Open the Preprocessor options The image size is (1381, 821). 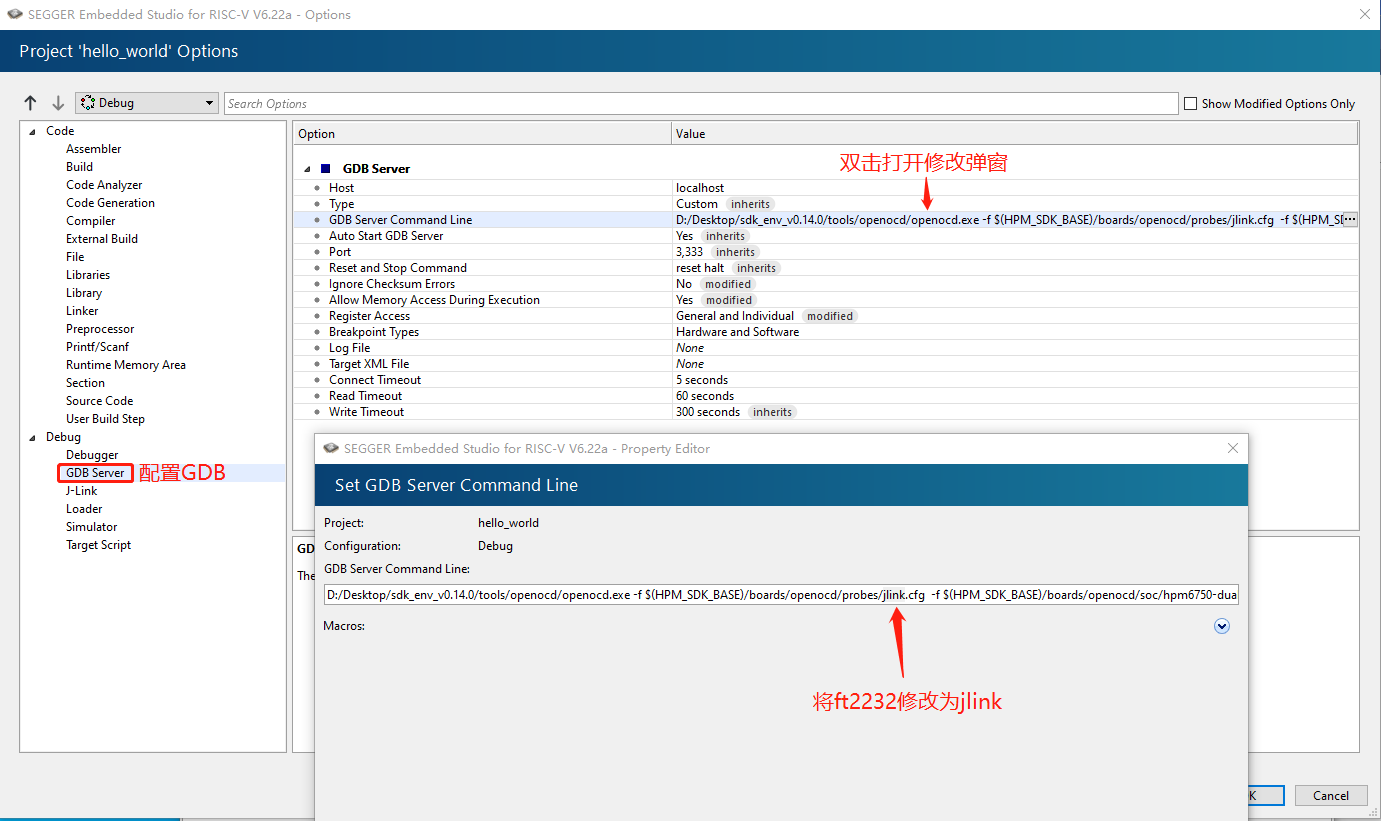tap(100, 329)
